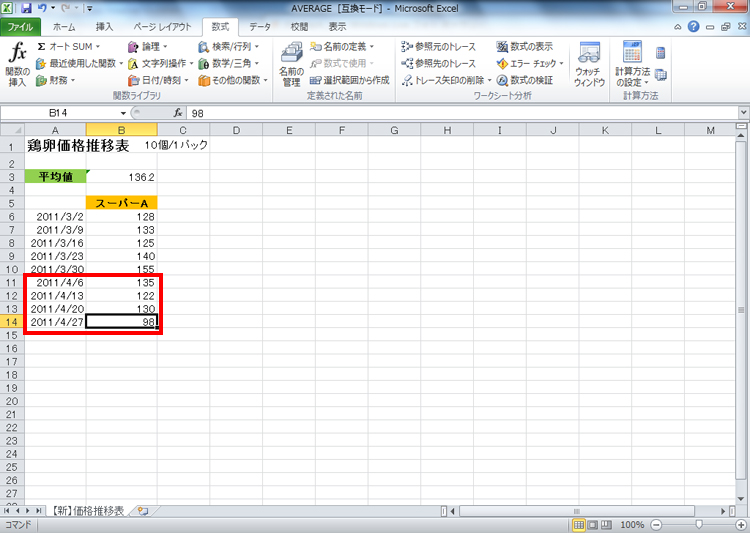Switch to the 校閲 tab
The height and width of the screenshot is (533, 750).
[299, 27]
